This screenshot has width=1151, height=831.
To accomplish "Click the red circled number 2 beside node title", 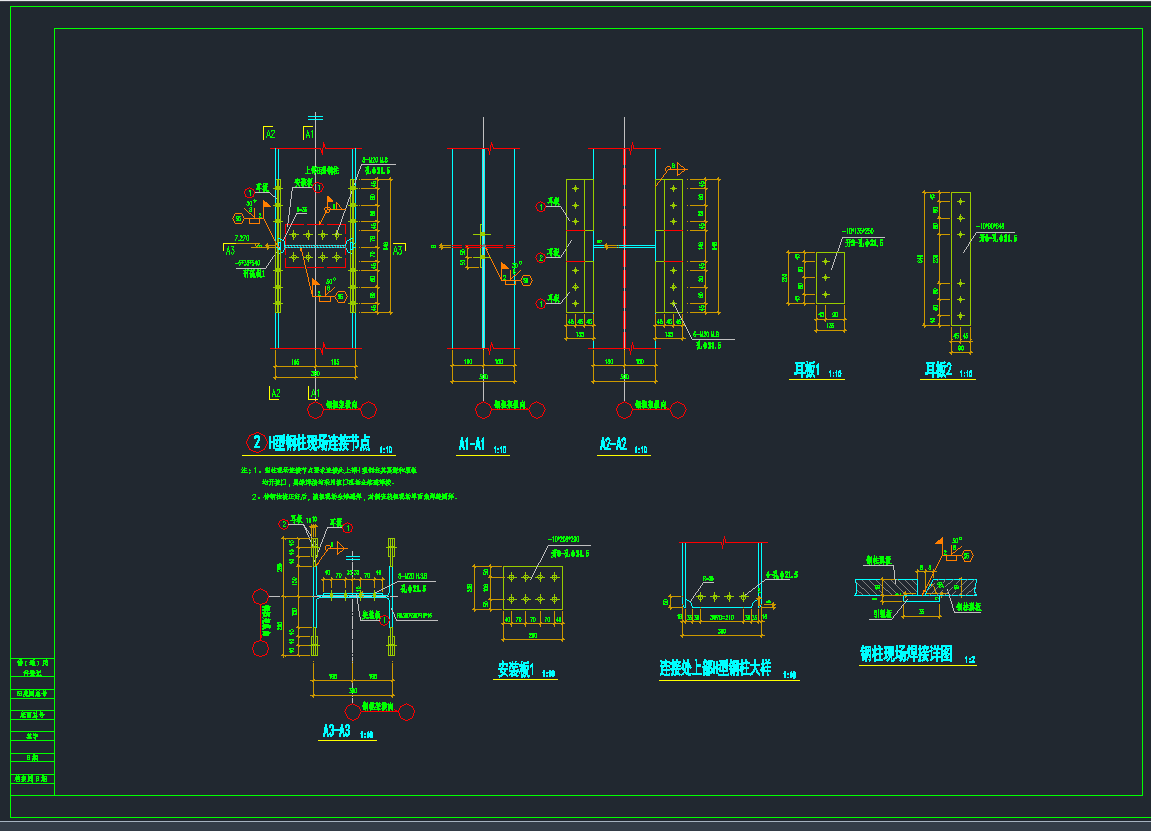I will [x=256, y=442].
